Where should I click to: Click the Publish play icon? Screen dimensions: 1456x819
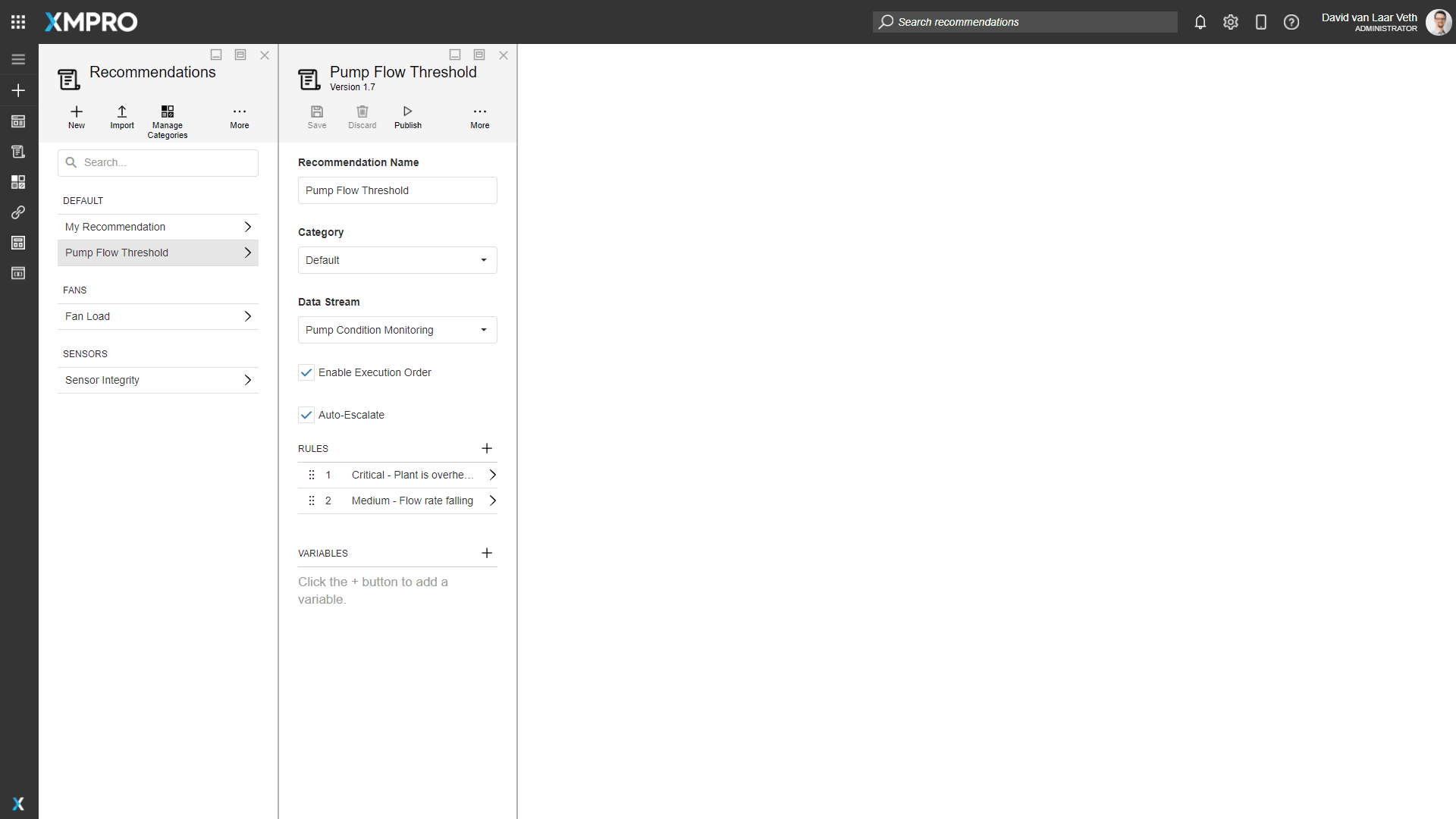407,111
